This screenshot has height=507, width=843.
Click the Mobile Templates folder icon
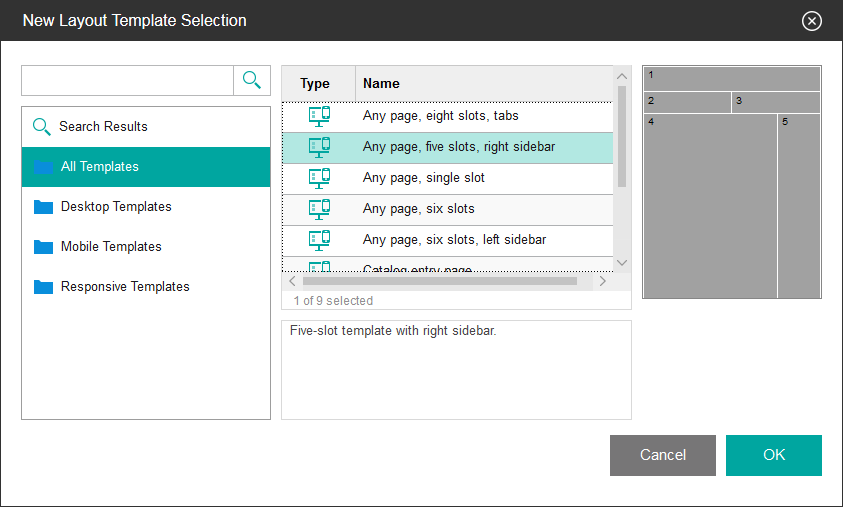[43, 247]
